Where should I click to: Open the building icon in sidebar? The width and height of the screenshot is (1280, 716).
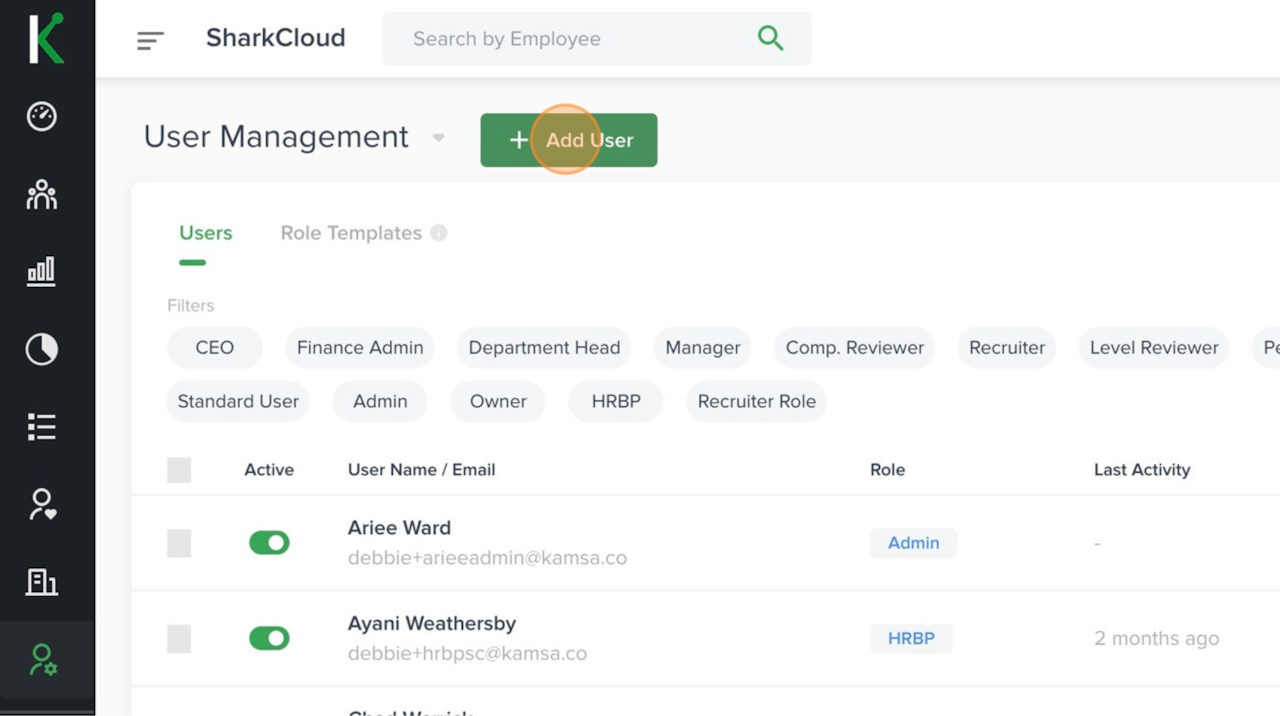[x=42, y=582]
